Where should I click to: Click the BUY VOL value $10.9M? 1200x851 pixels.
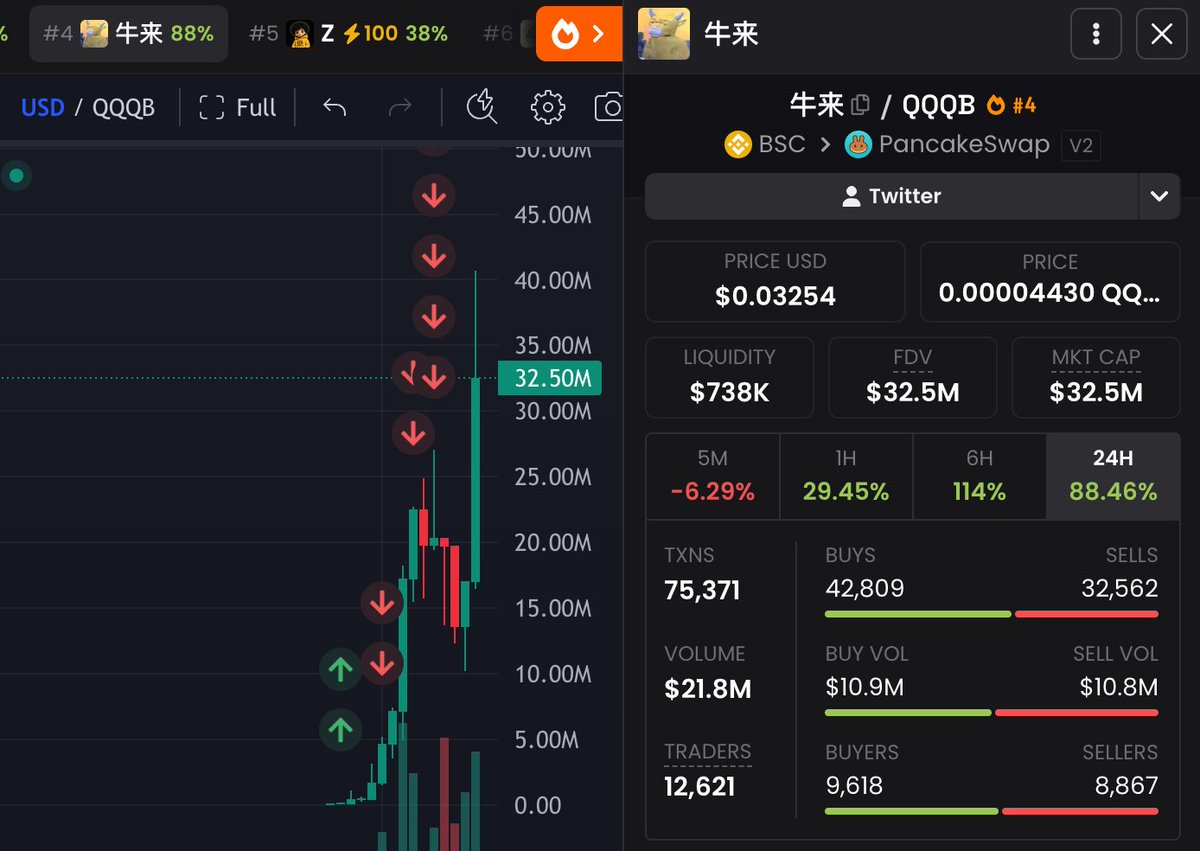coord(865,687)
